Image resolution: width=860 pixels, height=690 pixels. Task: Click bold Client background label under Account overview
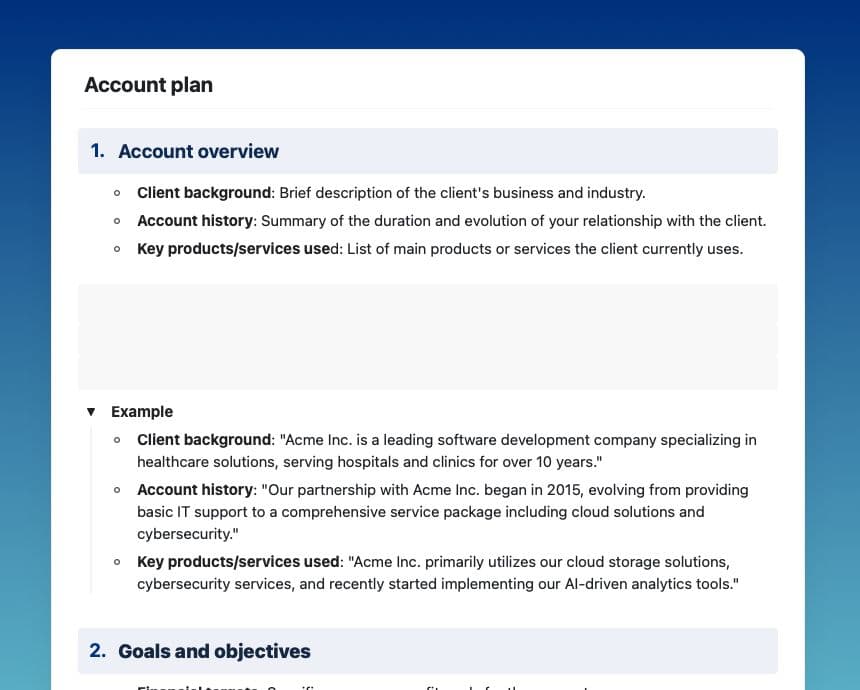pyautogui.click(x=204, y=193)
